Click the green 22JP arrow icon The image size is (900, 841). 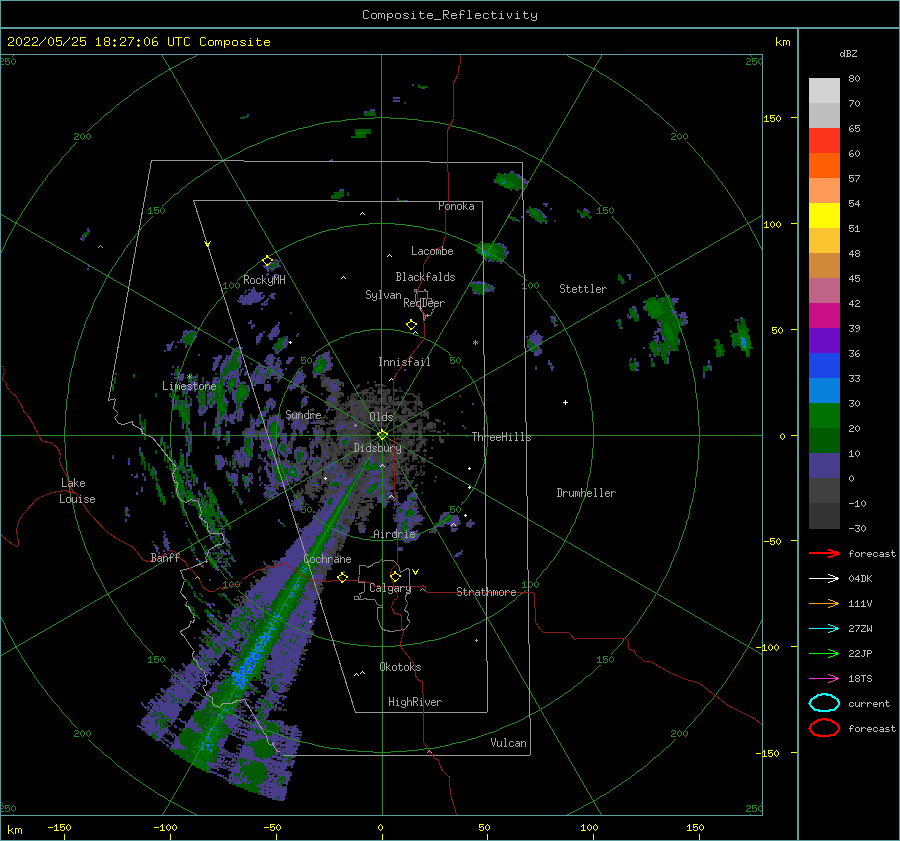point(824,653)
